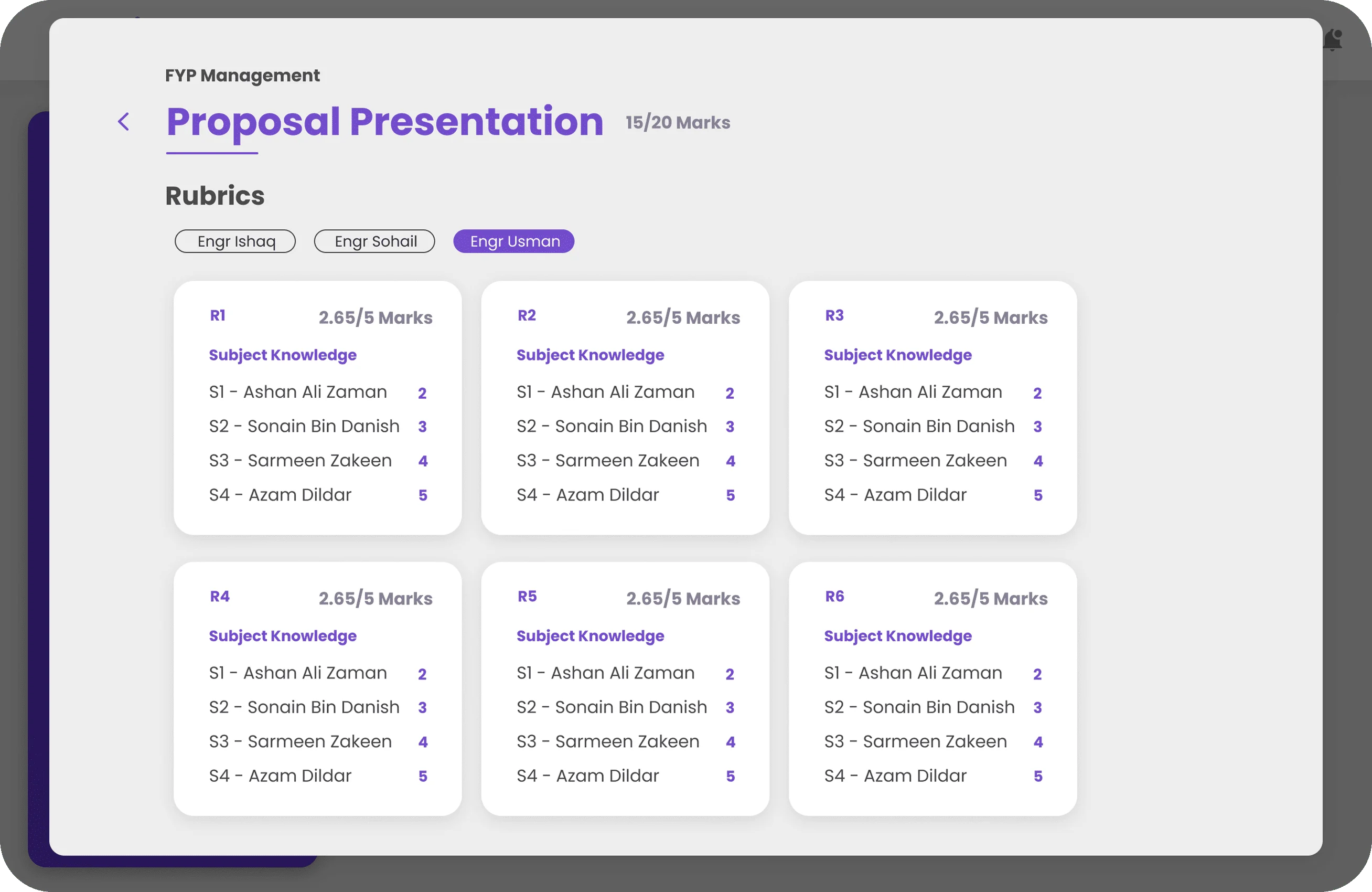Click S1 - Ashan Ali Zaman in R1
This screenshot has height=892, width=1372.
tap(297, 391)
